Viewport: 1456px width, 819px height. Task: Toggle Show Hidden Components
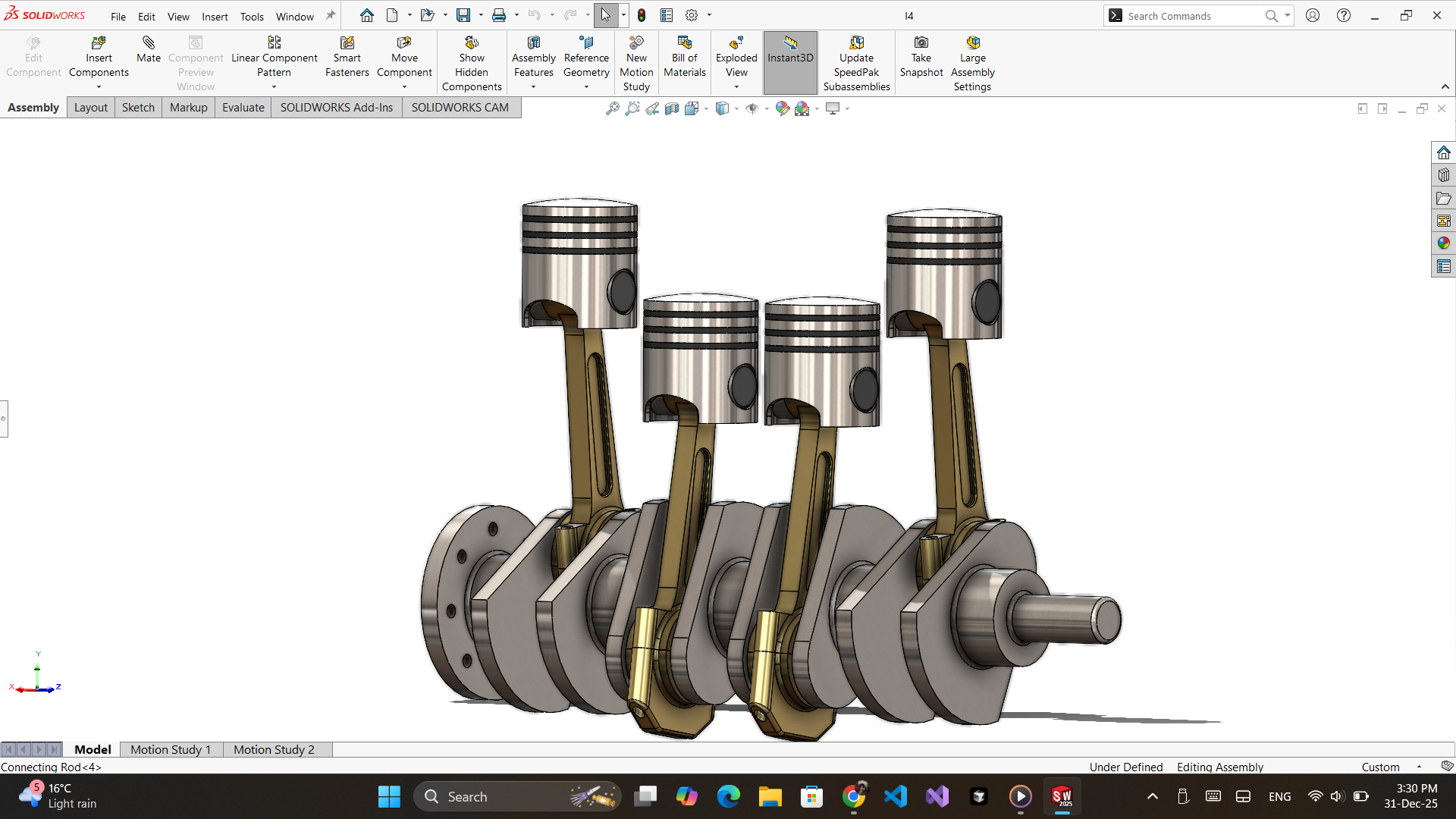point(472,64)
